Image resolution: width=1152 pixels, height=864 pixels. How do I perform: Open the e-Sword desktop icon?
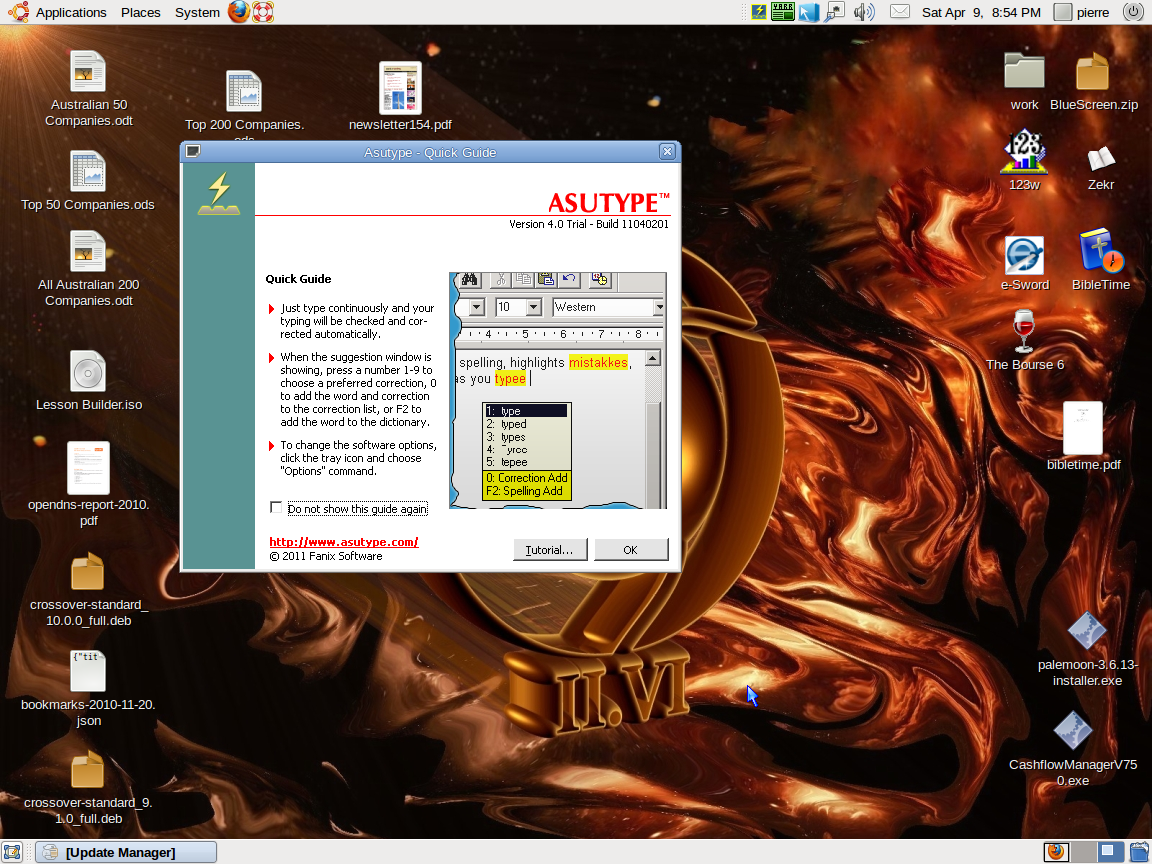(x=1023, y=254)
